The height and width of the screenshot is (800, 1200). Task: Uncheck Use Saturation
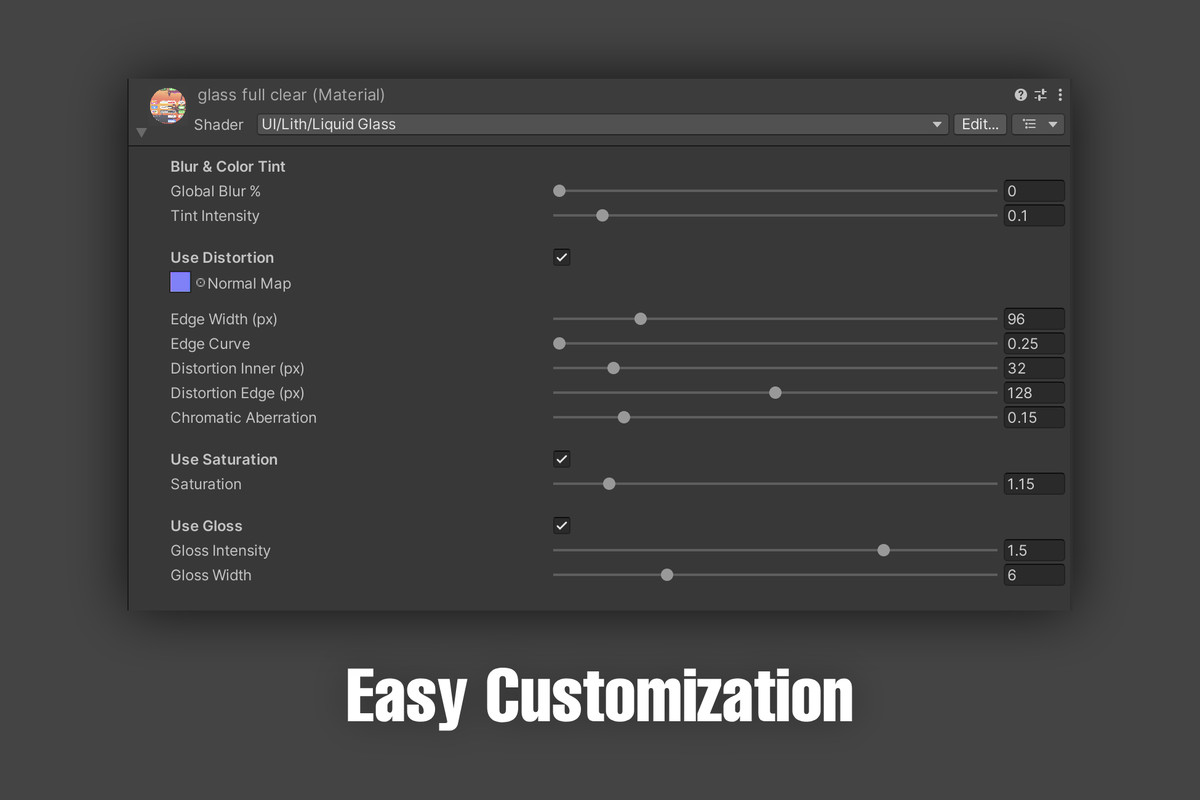[x=561, y=459]
